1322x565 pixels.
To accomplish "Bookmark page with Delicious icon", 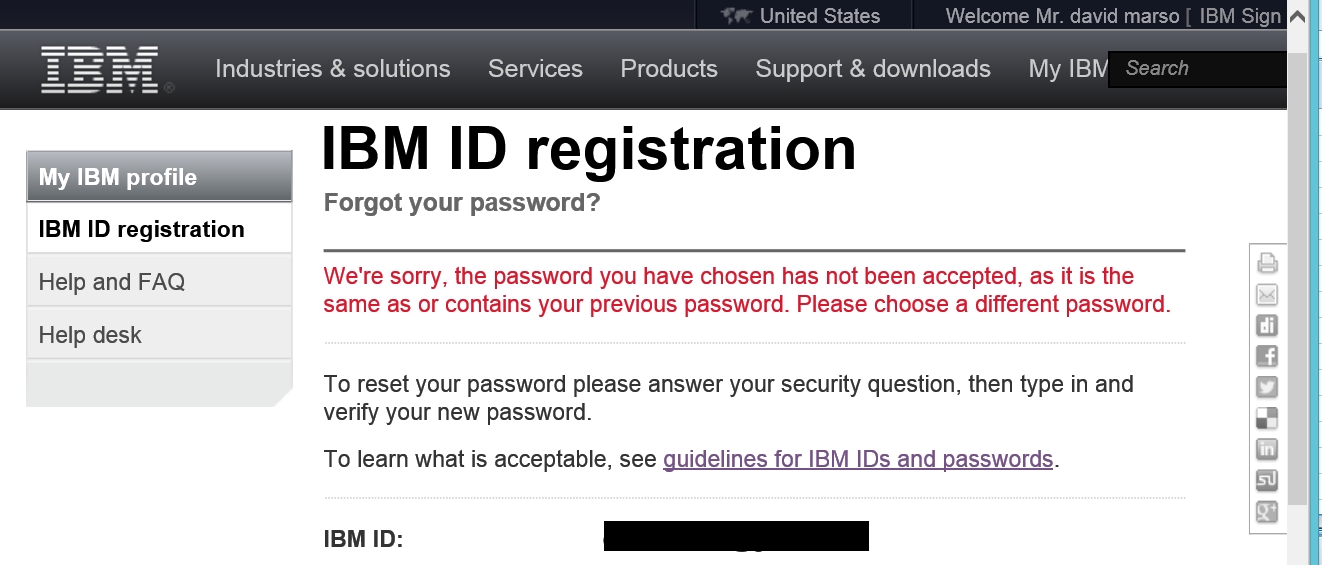I will (x=1267, y=418).
